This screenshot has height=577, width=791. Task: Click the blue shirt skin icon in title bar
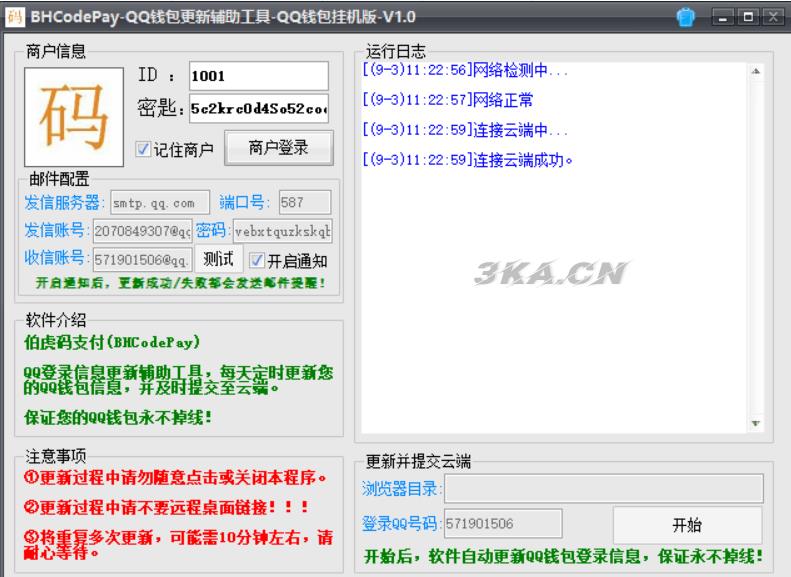[686, 17]
